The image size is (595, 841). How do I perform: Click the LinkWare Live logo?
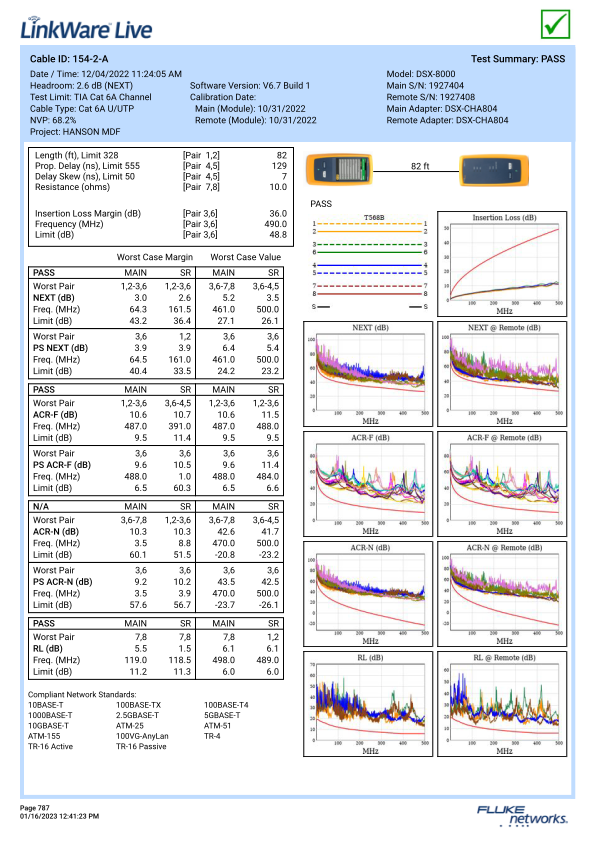pos(86,28)
